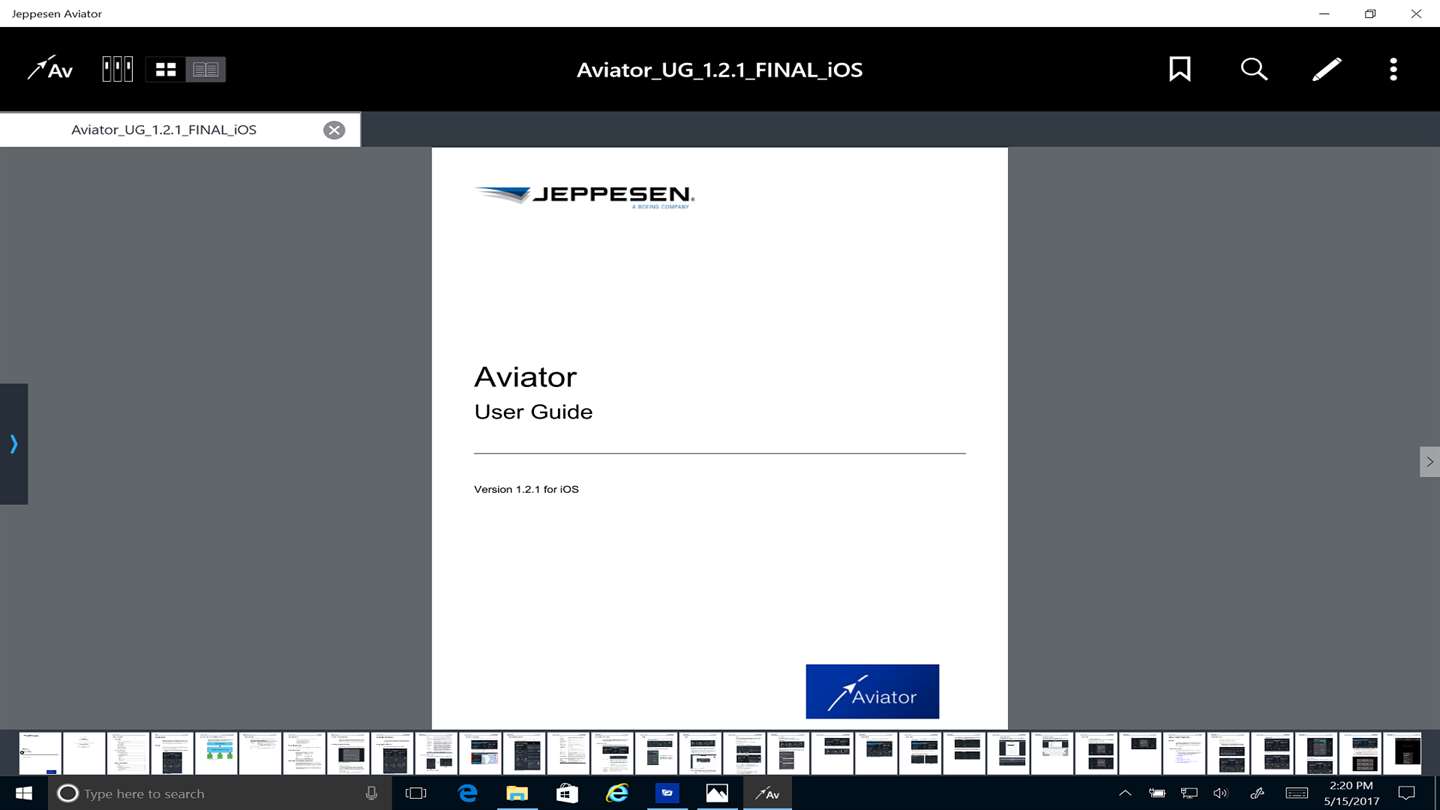Open network settings from the system tray

point(1189,793)
